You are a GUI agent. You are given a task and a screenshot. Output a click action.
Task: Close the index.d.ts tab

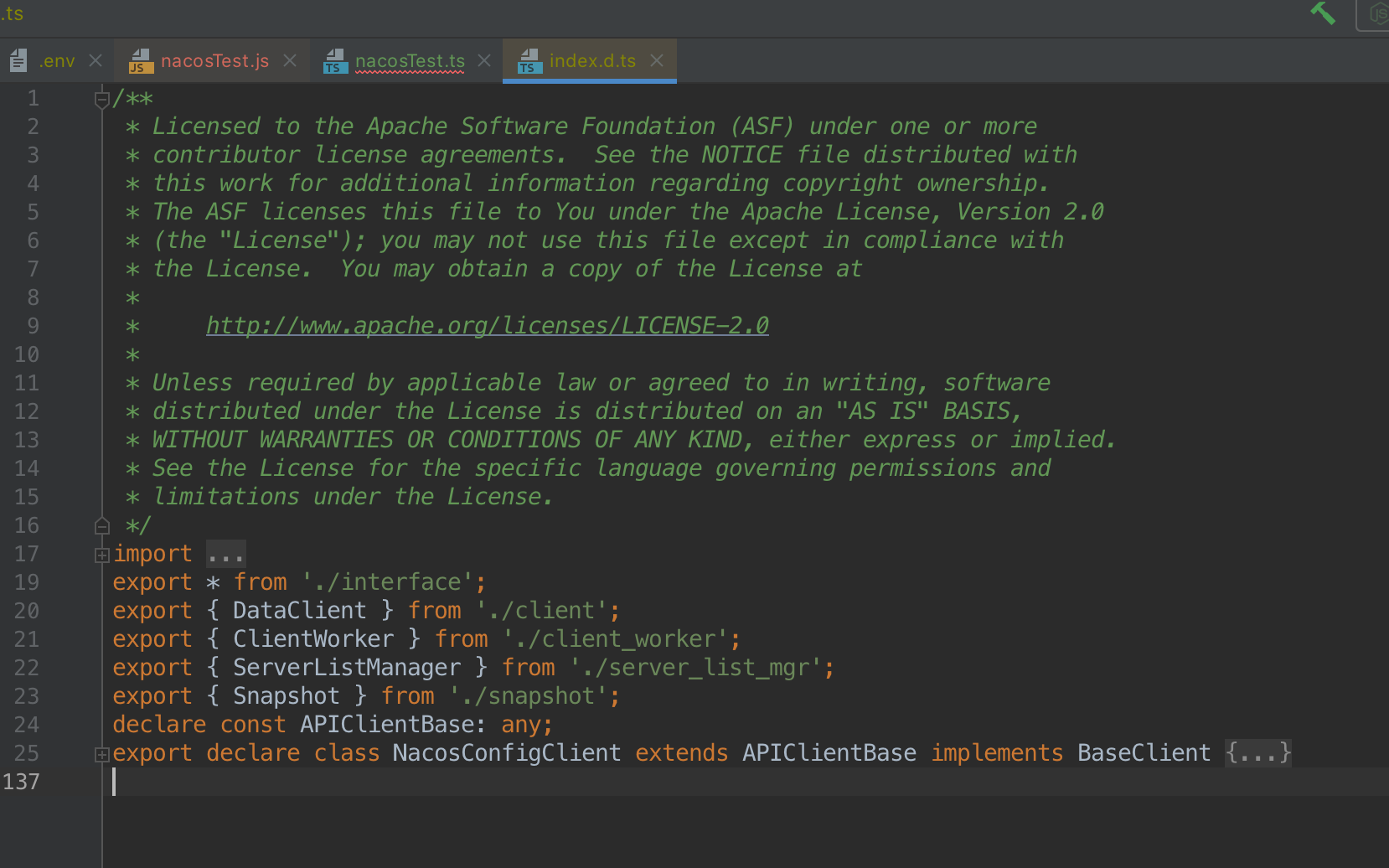coord(657,61)
